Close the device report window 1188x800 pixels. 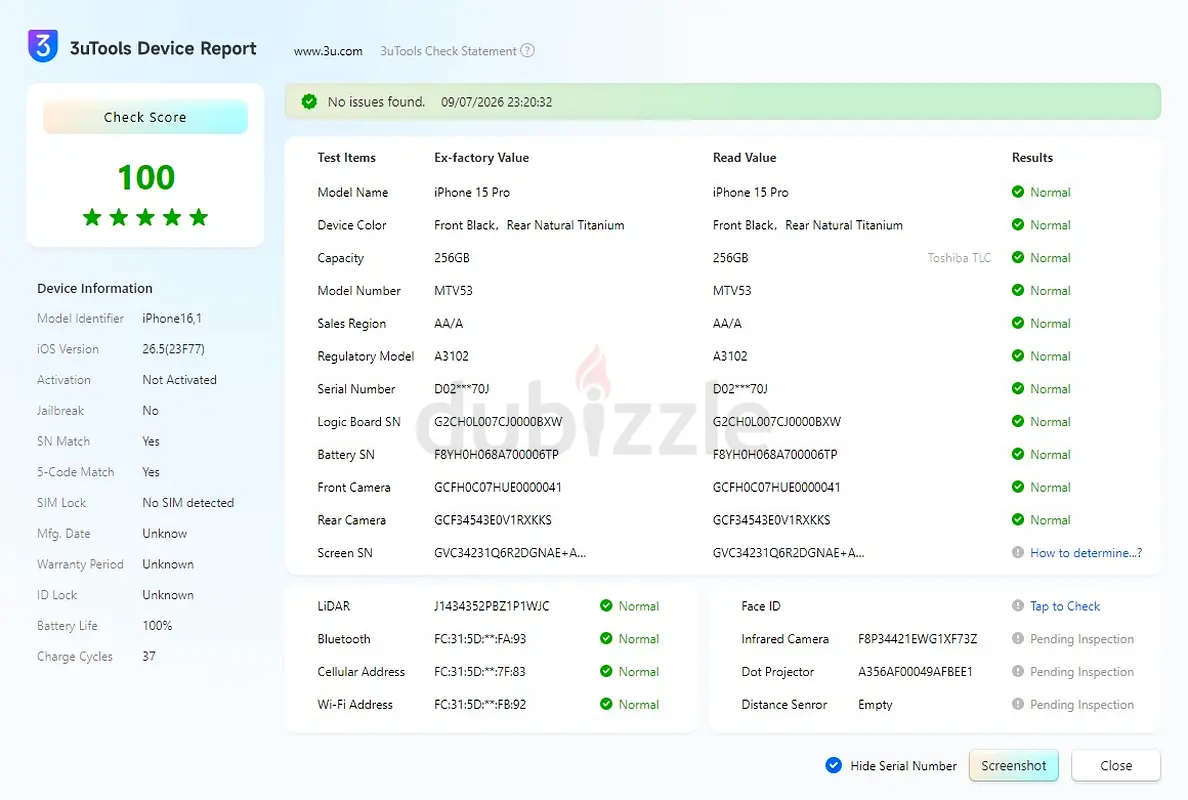coord(1115,765)
